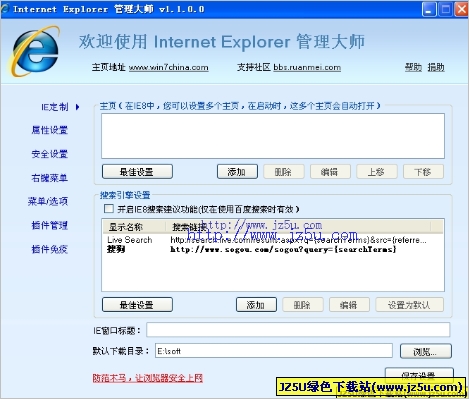Click the 捐助 link
Screen dimensions: 469x399
pos(436,67)
